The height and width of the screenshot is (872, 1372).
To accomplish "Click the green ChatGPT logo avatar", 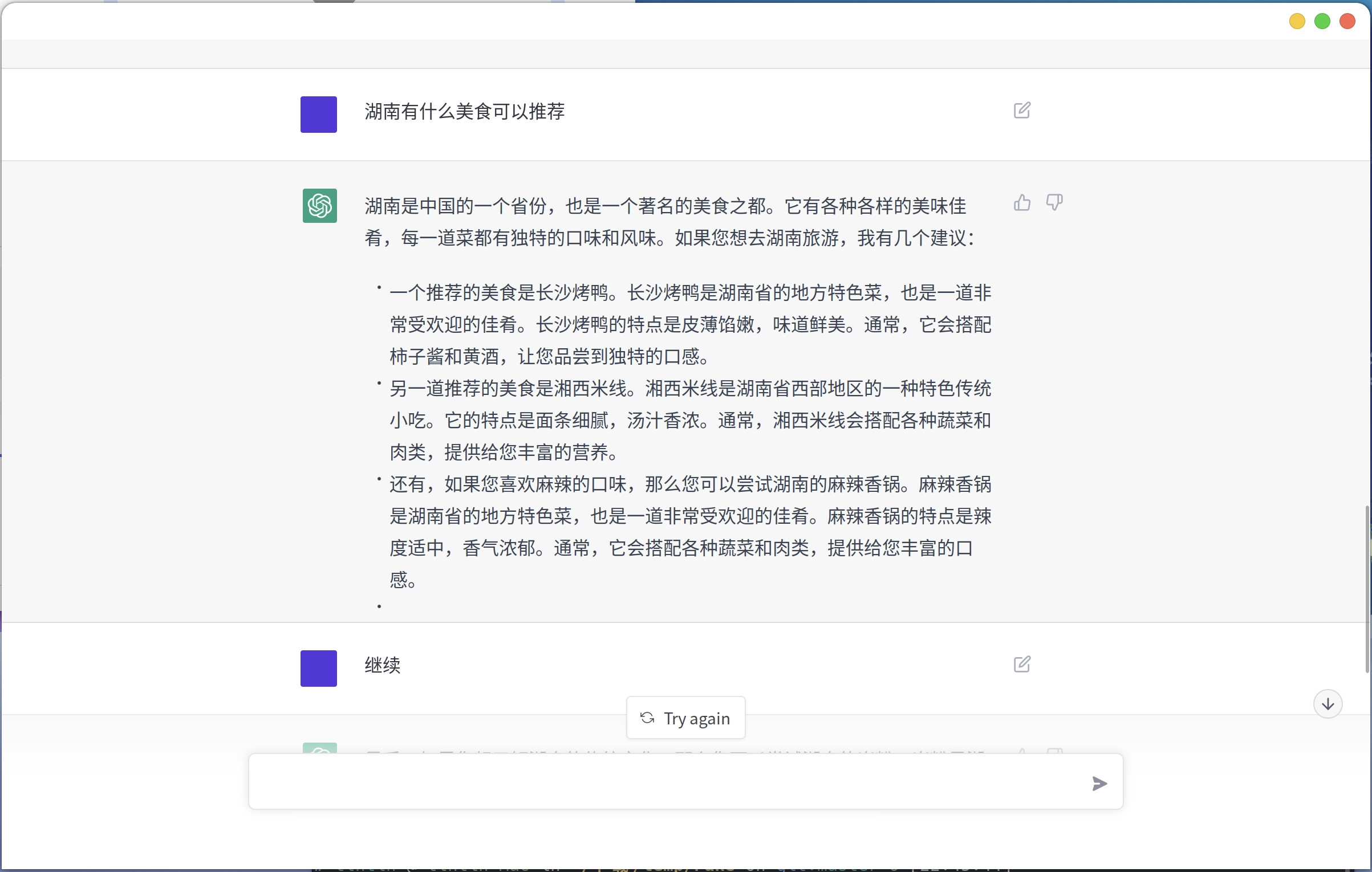I will (319, 206).
